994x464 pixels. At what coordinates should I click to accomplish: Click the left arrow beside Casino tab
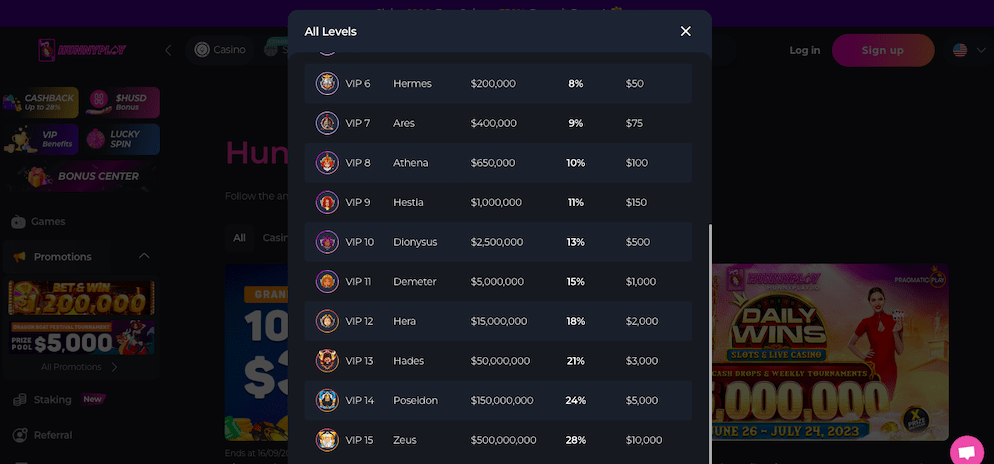click(168, 50)
